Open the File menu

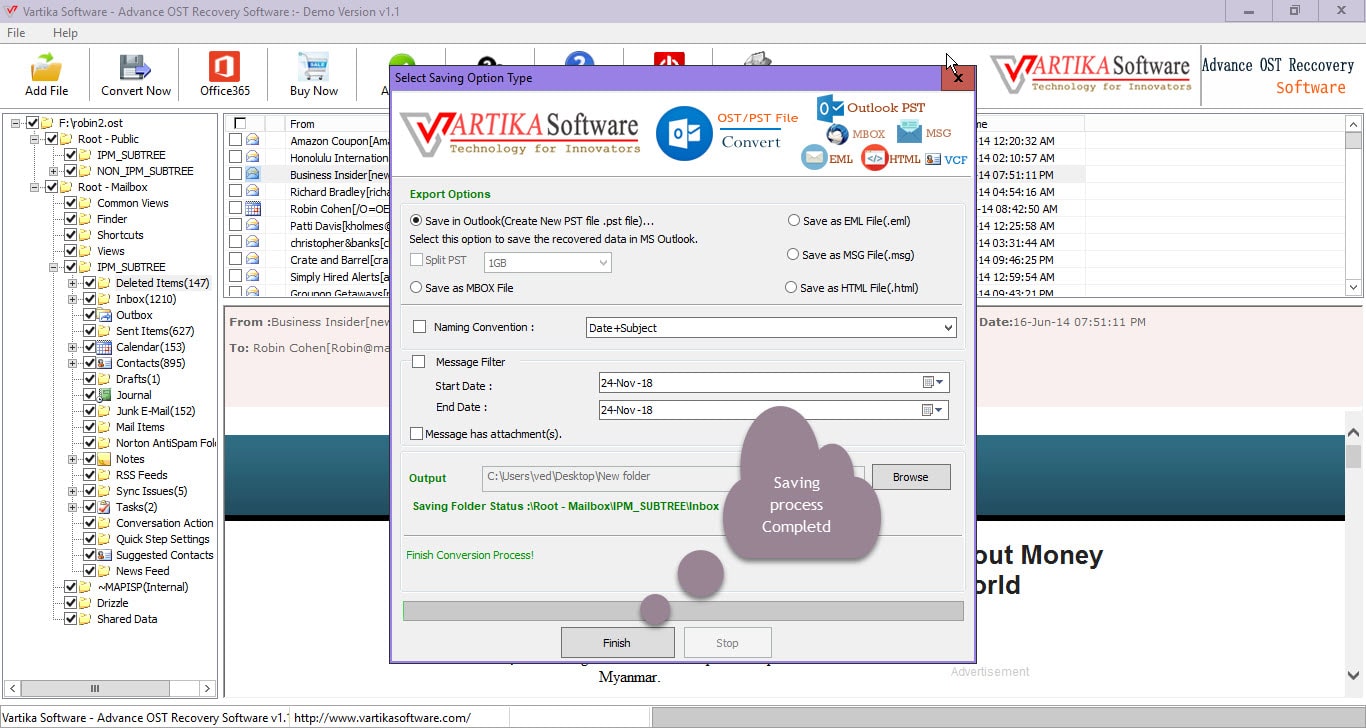(x=16, y=33)
